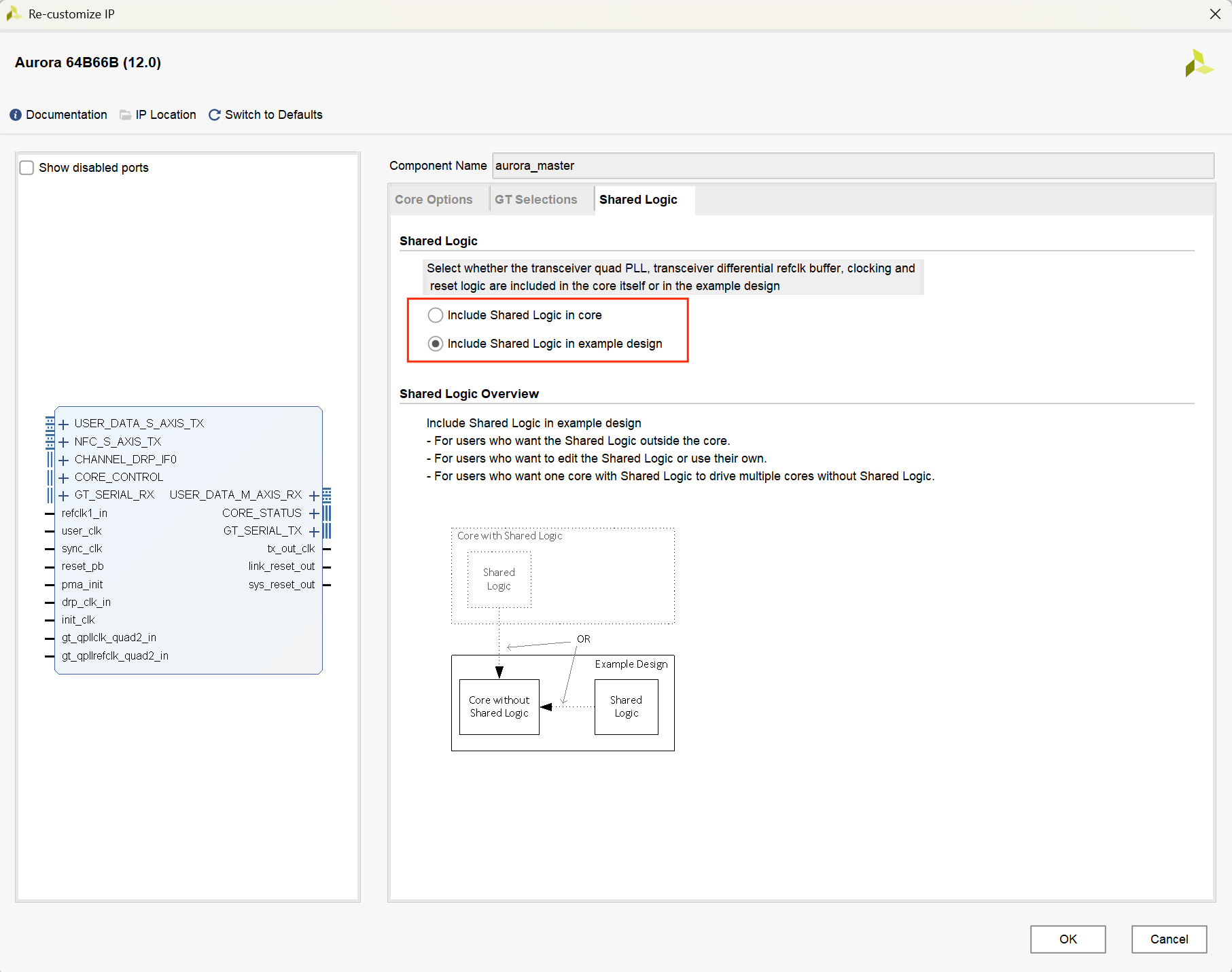This screenshot has width=1232, height=972.
Task: Select Include Shared Logic in core
Action: coord(436,315)
